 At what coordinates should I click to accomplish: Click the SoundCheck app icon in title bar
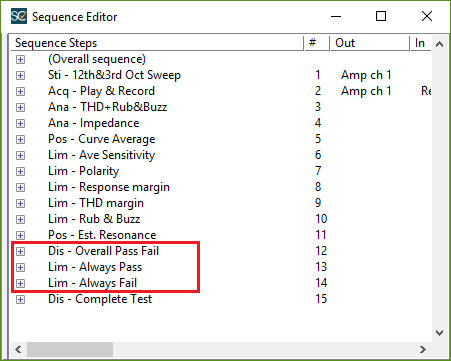click(x=19, y=16)
